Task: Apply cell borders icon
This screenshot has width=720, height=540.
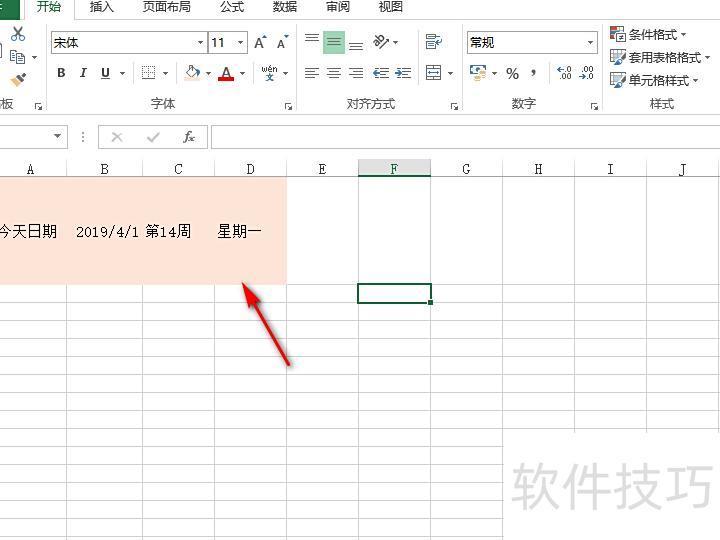Action: (x=148, y=73)
